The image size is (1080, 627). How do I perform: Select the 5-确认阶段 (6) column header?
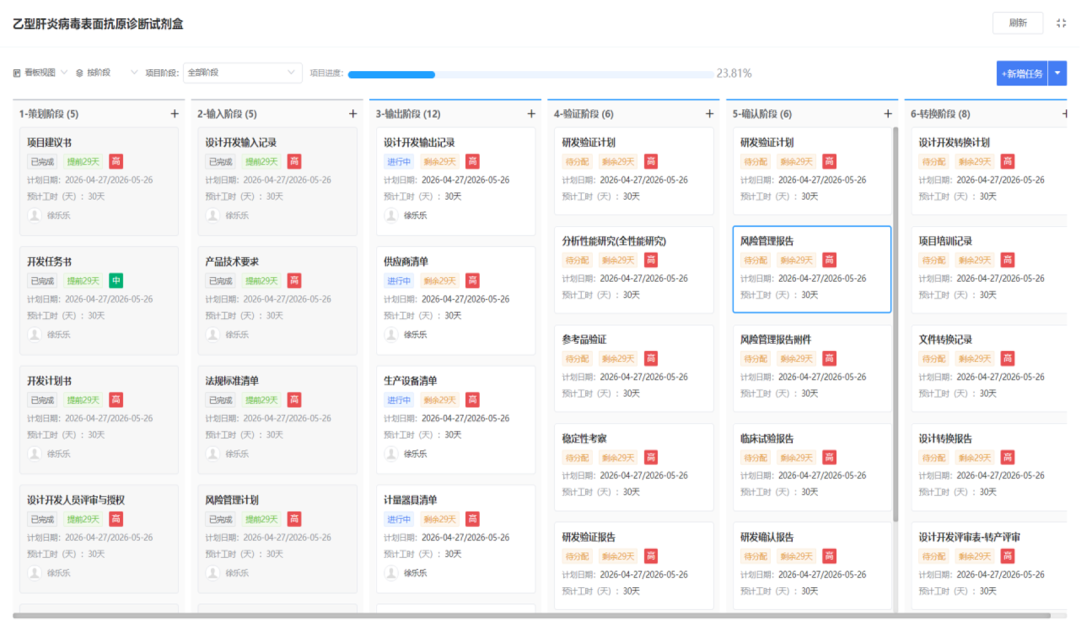(762, 114)
